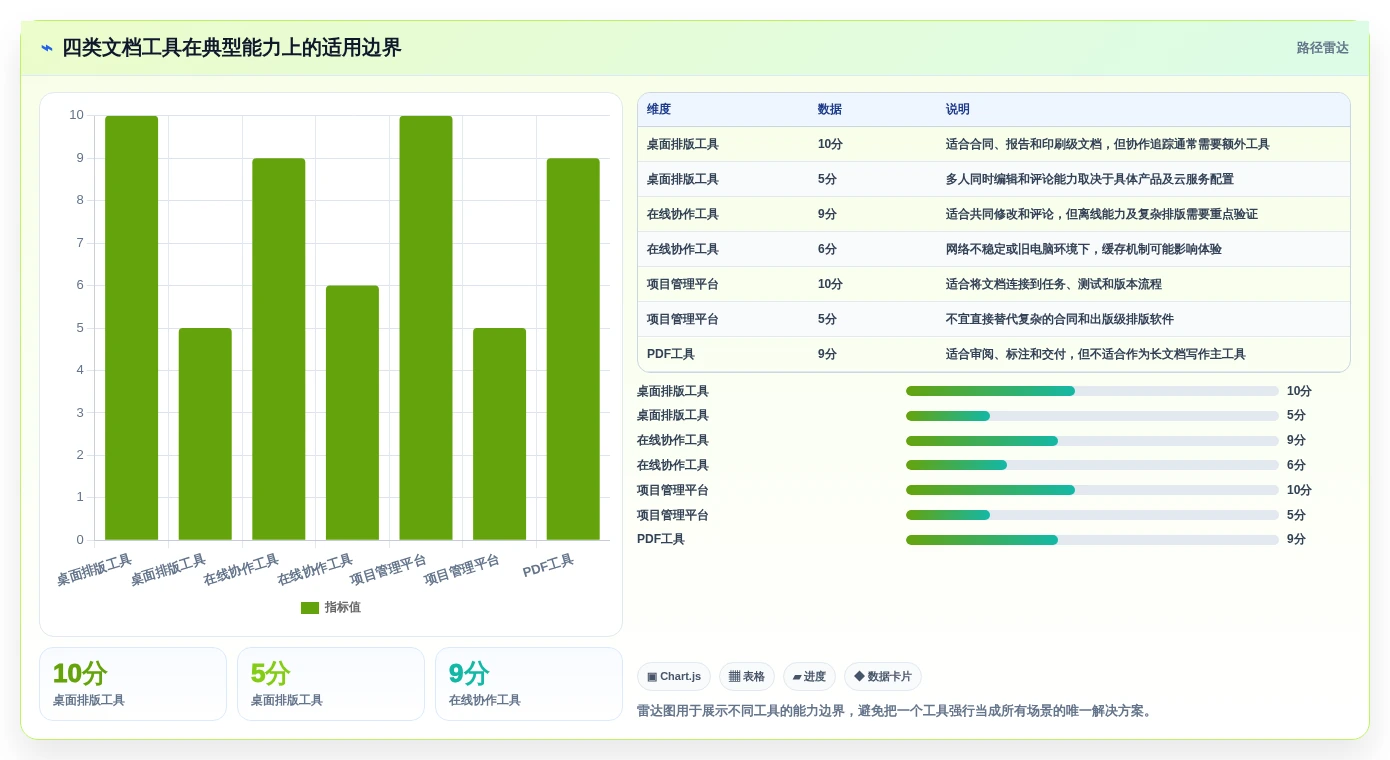Screen dimensions: 1390x760
Task: Select table row 多人同时编辑和评论能力取决于具体产品
Action: (x=994, y=179)
